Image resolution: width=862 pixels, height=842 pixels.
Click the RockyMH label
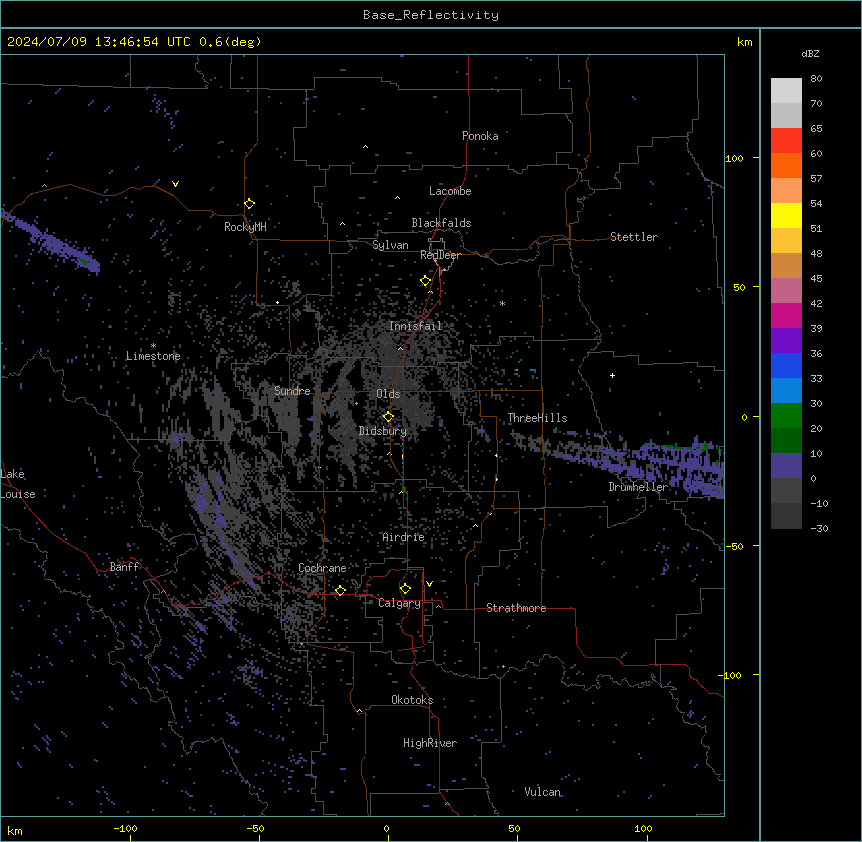[x=245, y=227]
